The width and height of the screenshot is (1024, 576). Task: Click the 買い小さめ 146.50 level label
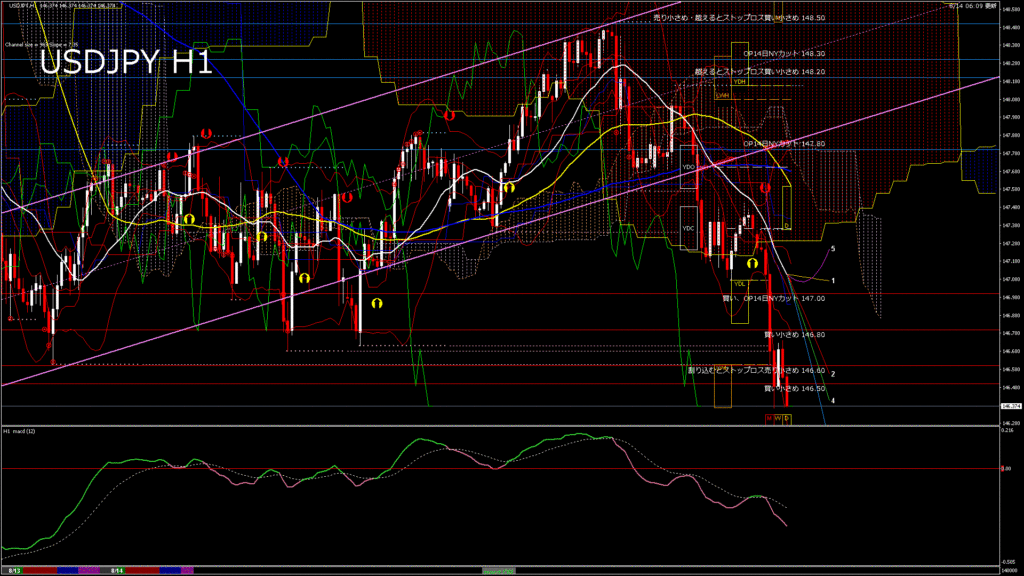794,388
